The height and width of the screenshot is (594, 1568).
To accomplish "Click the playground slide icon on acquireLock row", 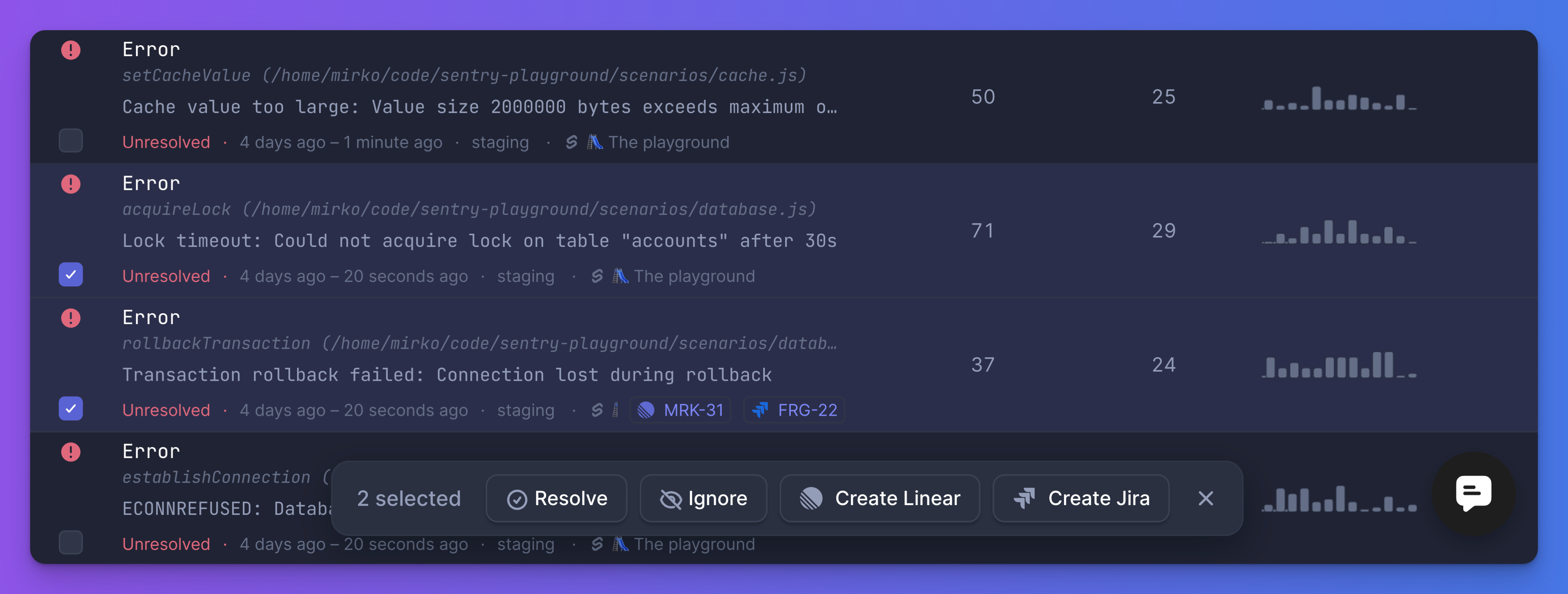I will [x=620, y=276].
